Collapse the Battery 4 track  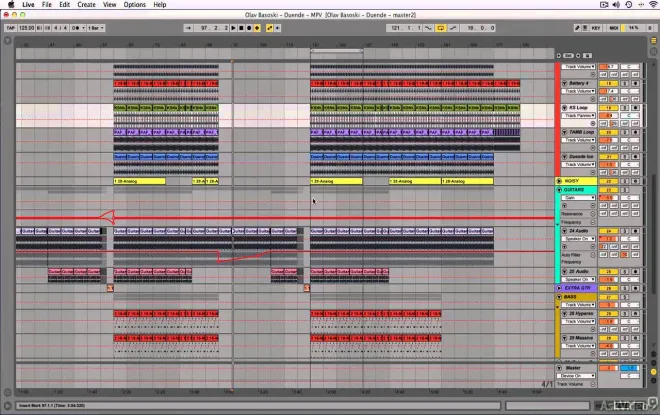[564, 83]
